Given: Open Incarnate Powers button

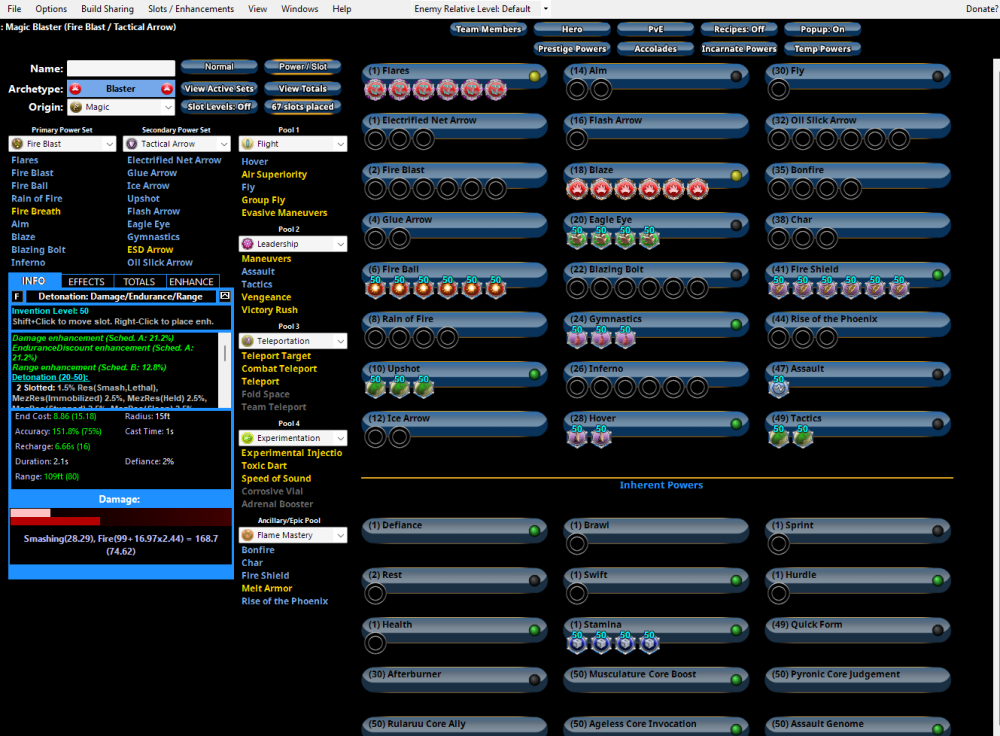Looking at the screenshot, I should point(738,48).
